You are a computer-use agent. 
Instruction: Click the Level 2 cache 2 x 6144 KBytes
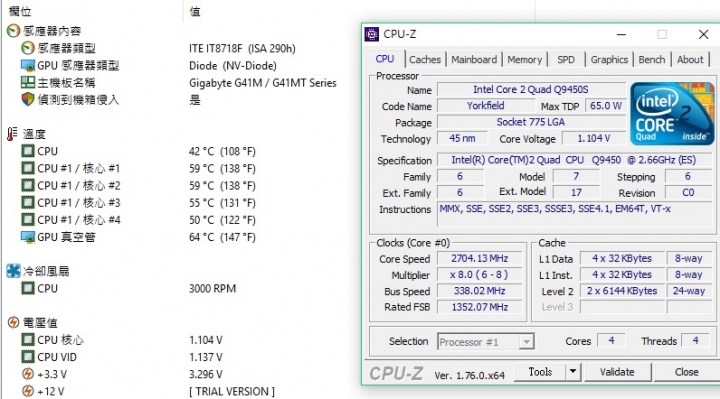click(622, 291)
